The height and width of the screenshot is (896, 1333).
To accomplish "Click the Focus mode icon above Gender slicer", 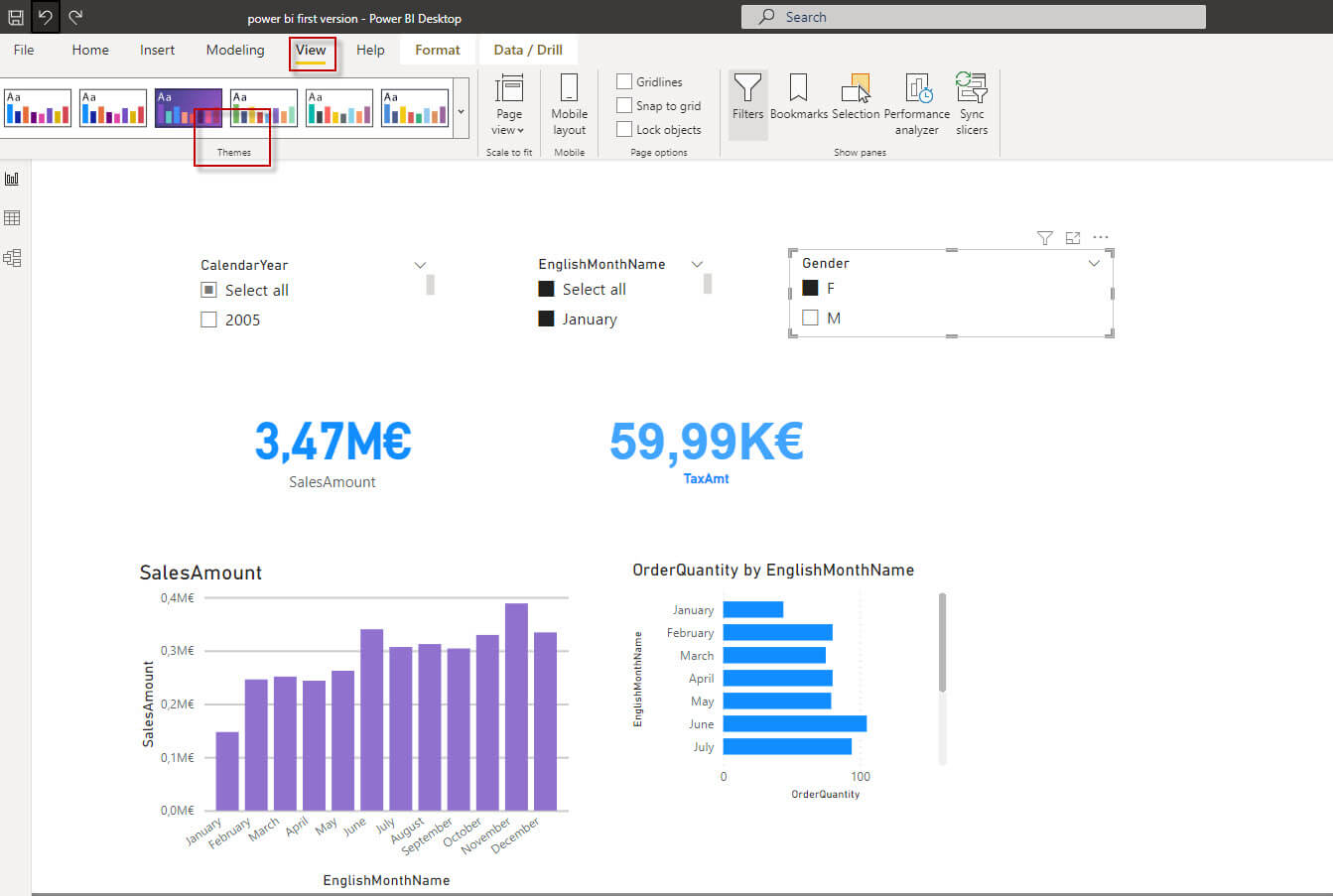I will (1072, 238).
